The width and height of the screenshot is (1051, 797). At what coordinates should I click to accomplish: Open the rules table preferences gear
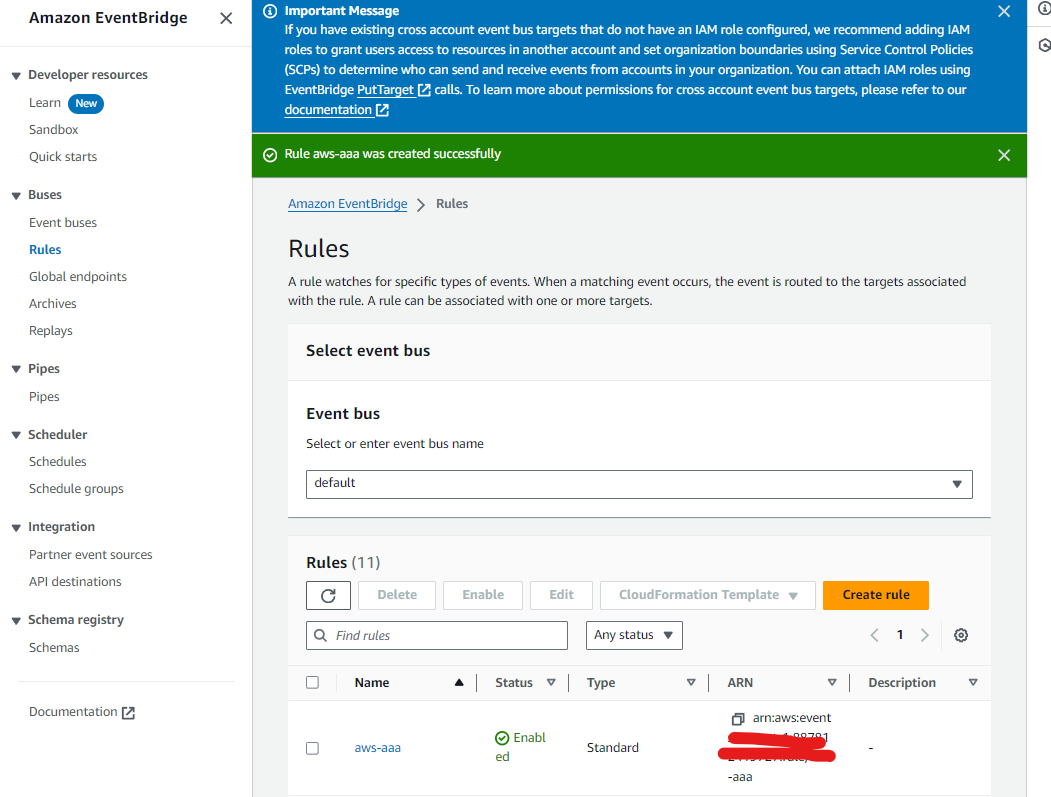[961, 635]
